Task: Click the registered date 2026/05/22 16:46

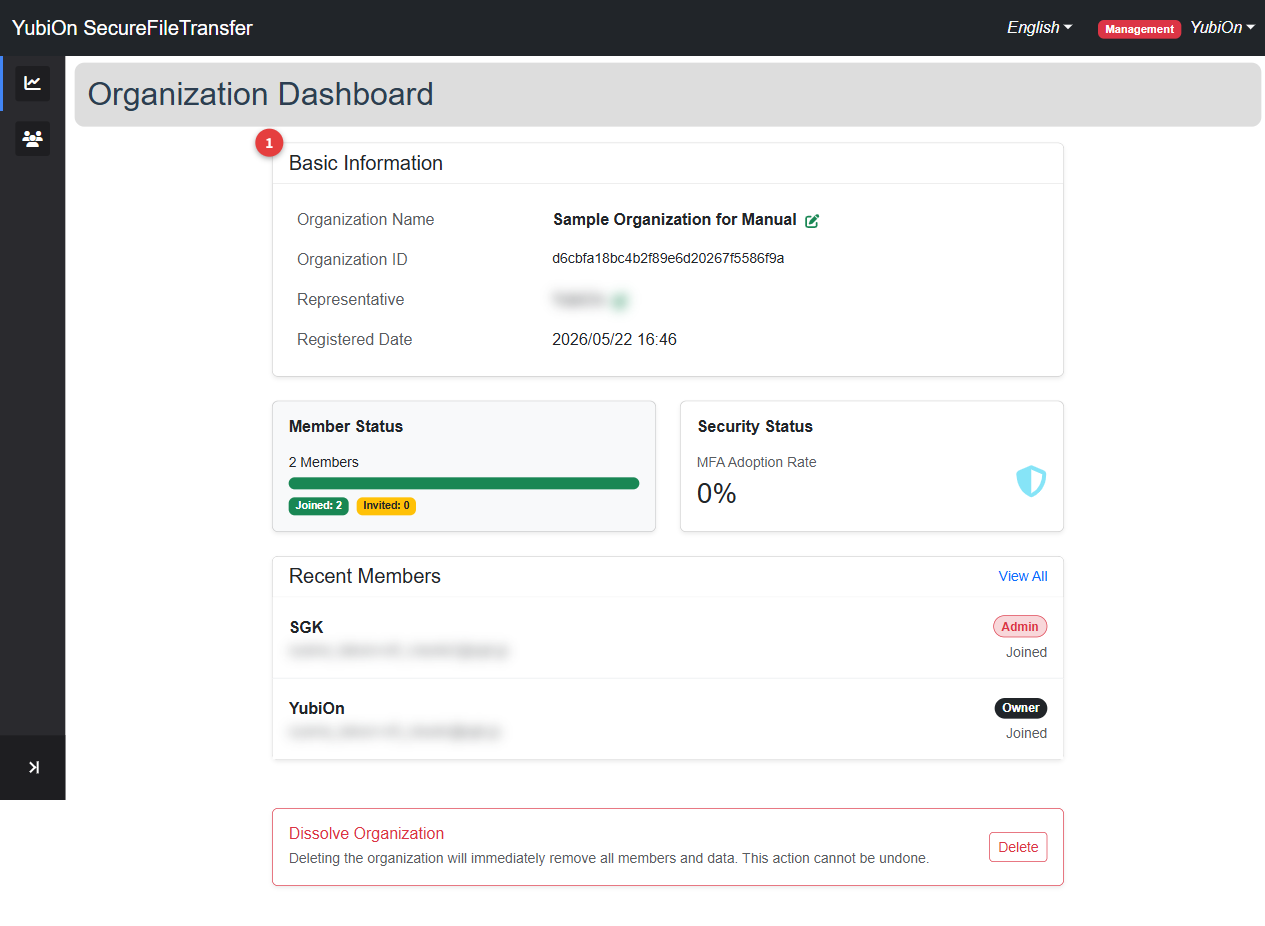Action: [615, 340]
